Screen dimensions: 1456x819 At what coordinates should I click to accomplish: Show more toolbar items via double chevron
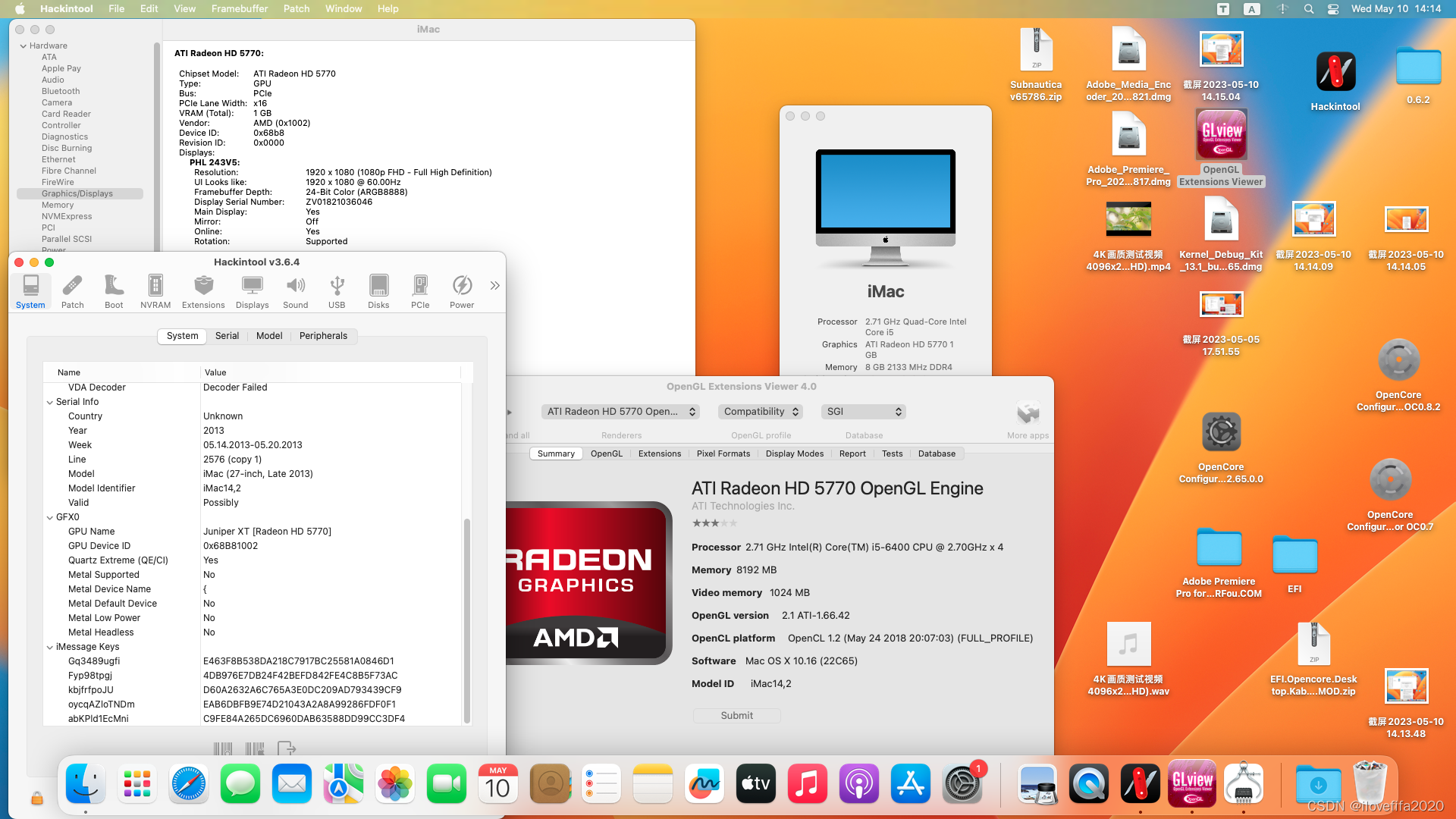(x=494, y=286)
